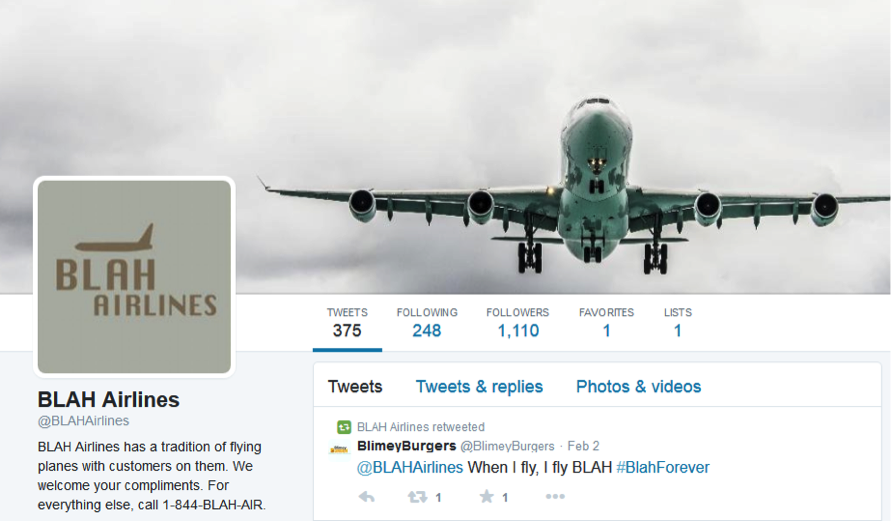
Task: Open the #BlahForever hashtag link
Action: [x=663, y=467]
